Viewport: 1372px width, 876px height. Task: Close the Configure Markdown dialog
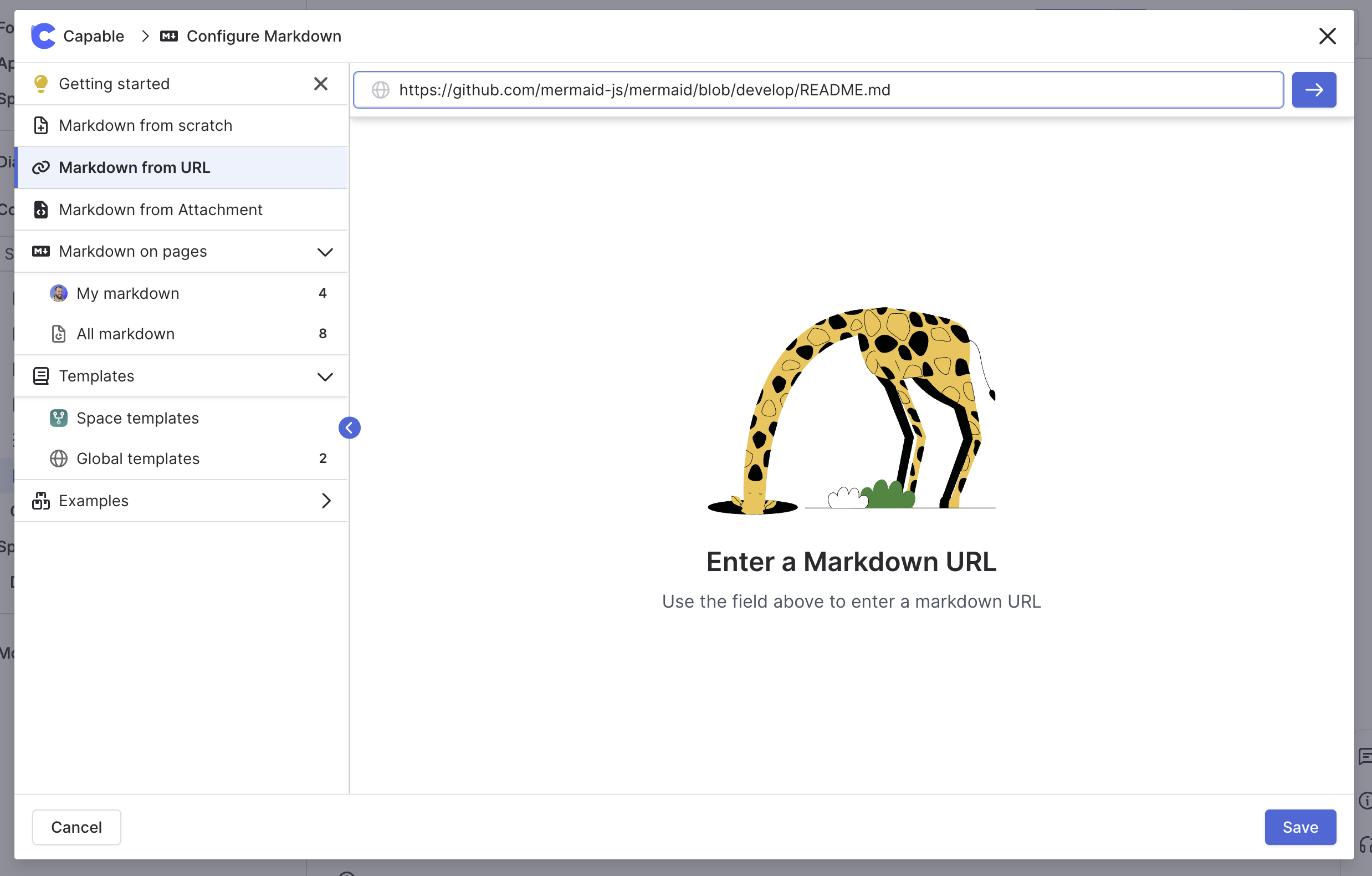pyautogui.click(x=1327, y=37)
